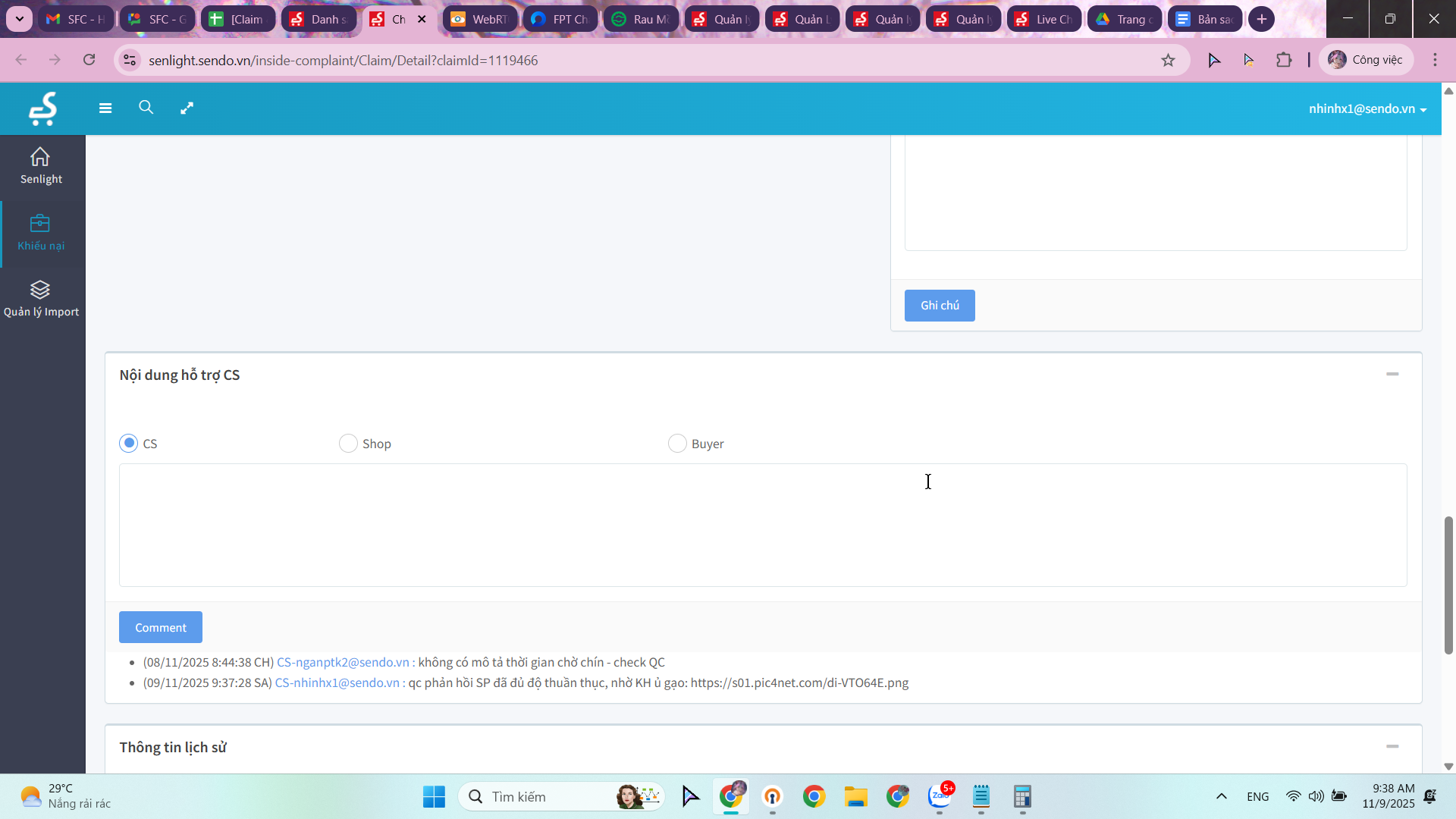Collapse the Nội dung hỗ trợ CS panel

pos(1392,375)
